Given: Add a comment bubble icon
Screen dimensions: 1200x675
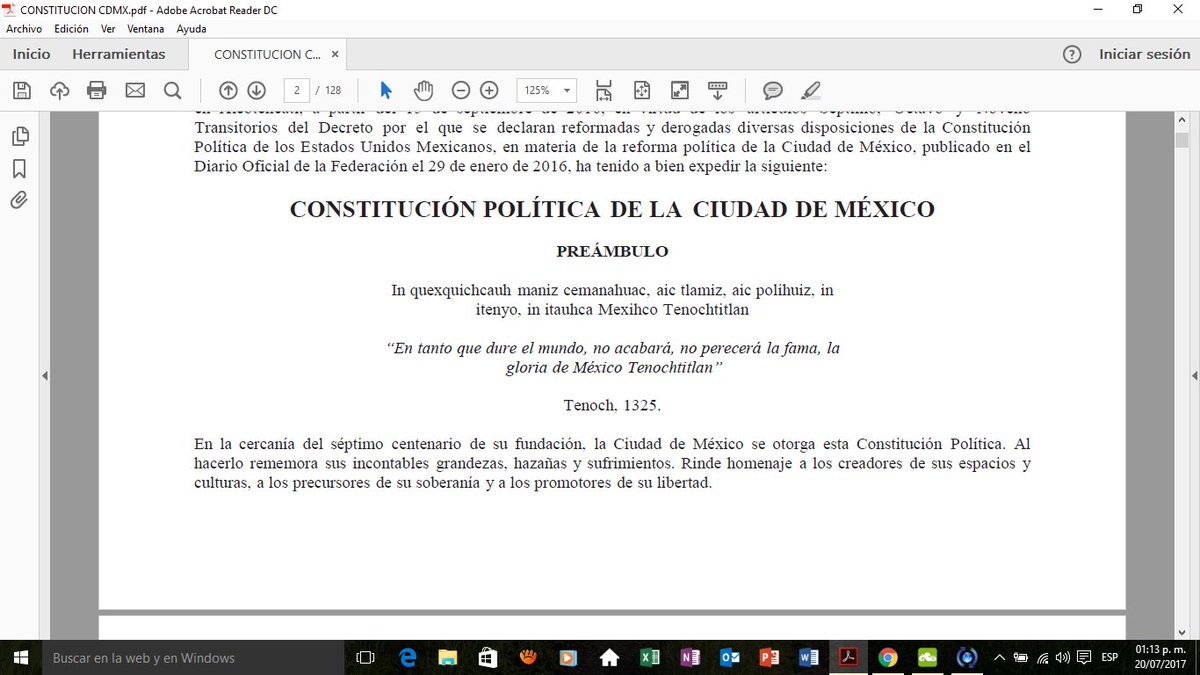Looking at the screenshot, I should pyautogui.click(x=773, y=91).
